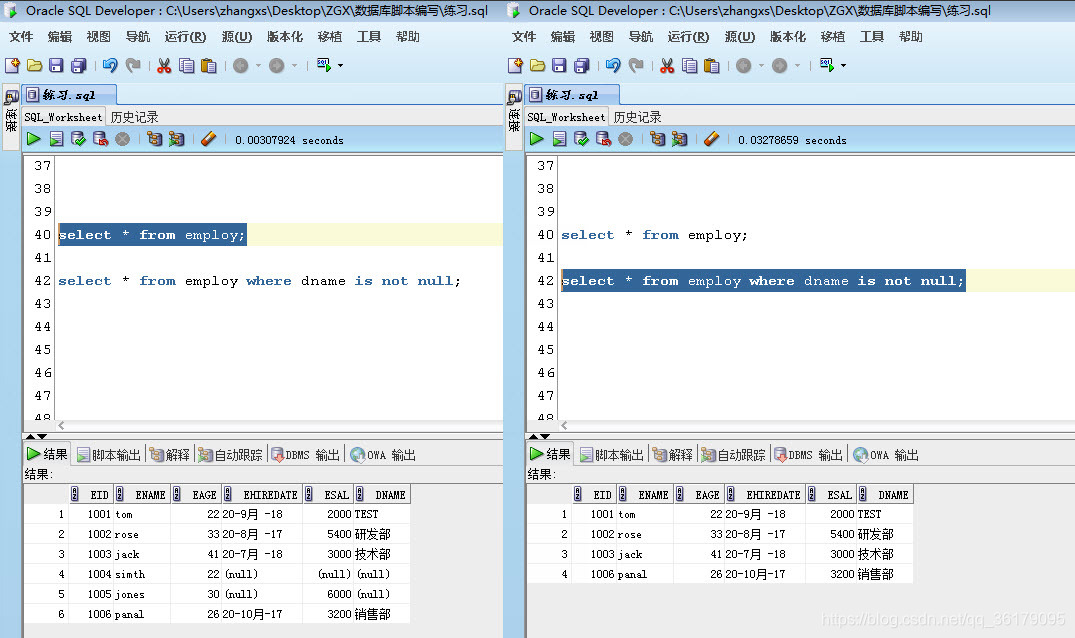Click Cut scissors icon in left window
The height and width of the screenshot is (638, 1075).
(164, 65)
